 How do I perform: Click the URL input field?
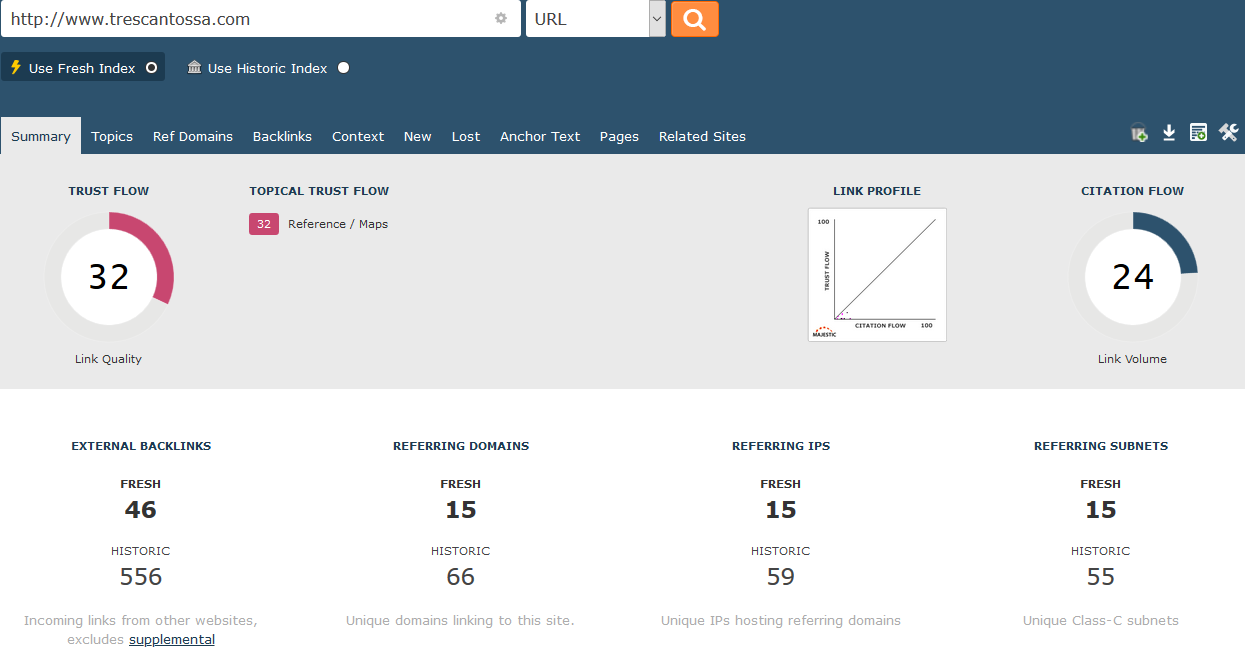[x=250, y=19]
